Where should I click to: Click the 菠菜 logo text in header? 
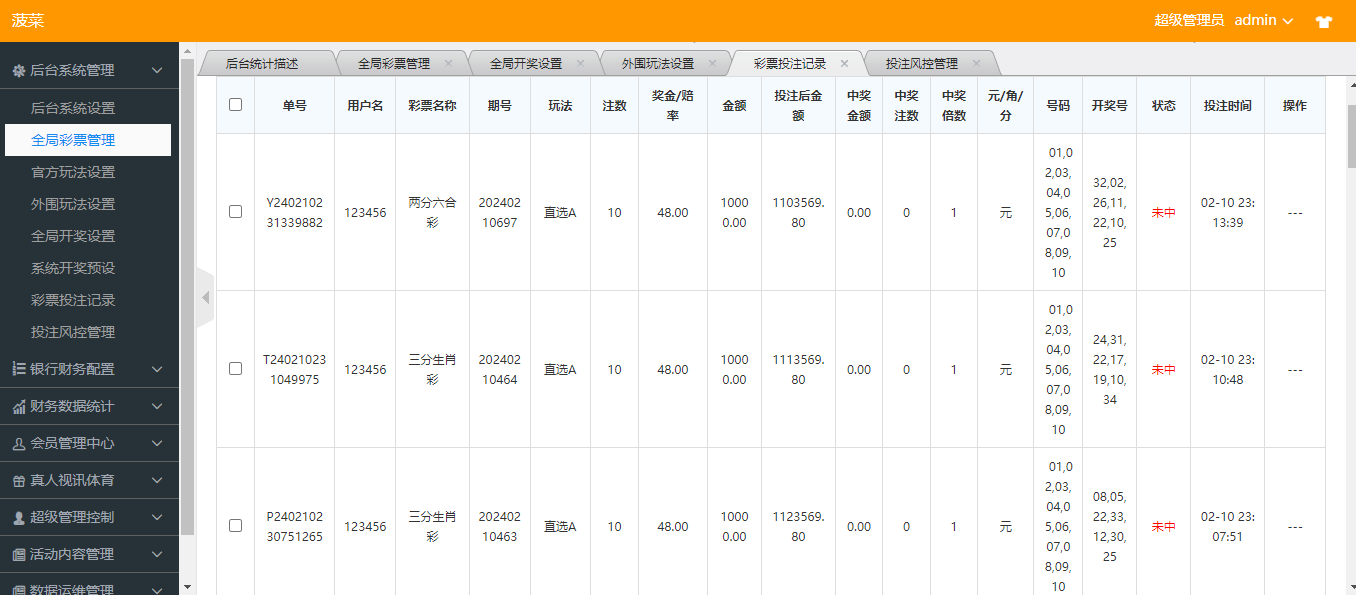[x=28, y=21]
